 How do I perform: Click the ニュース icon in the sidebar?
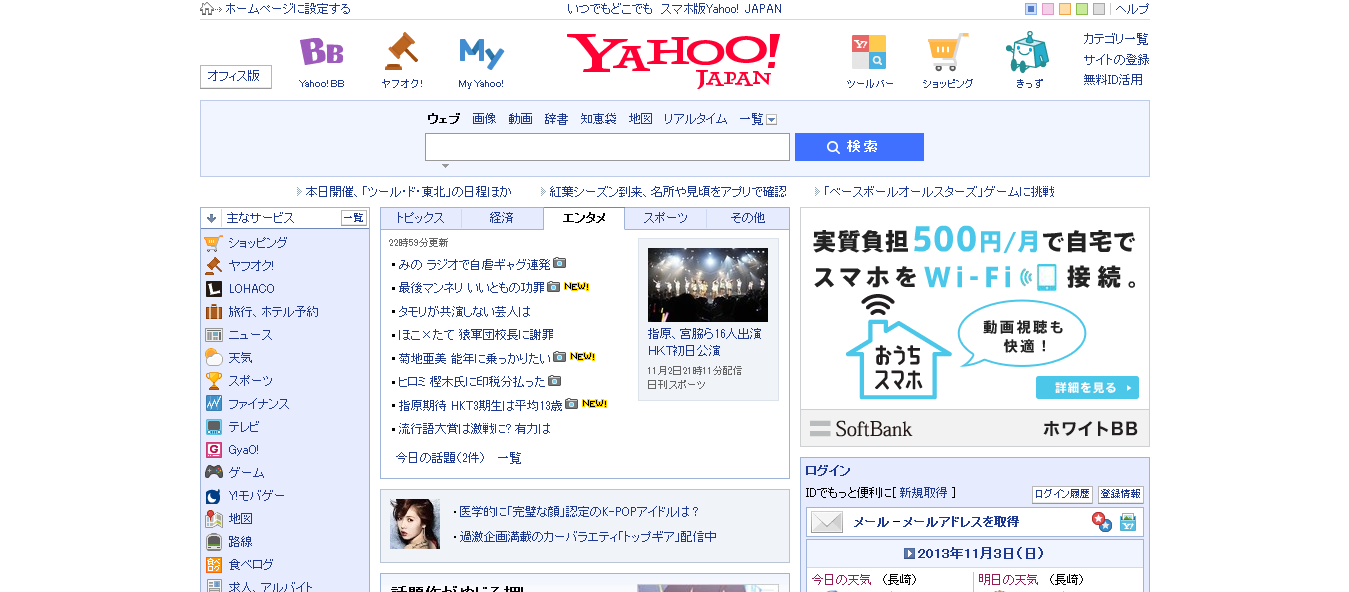213,334
